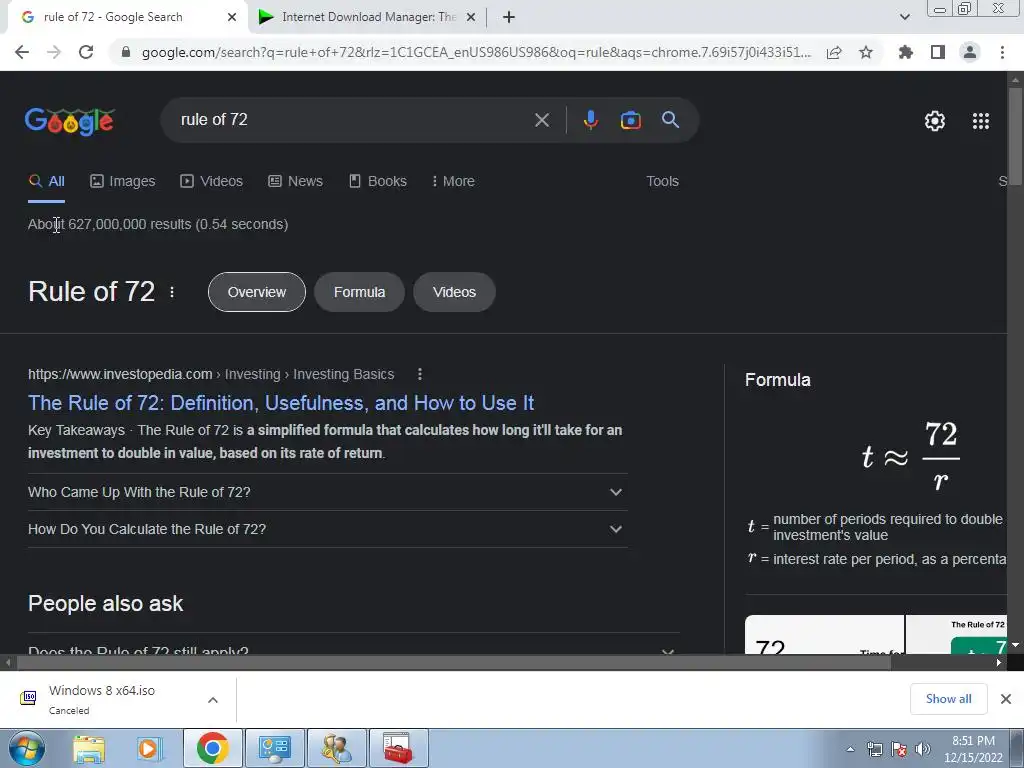Open download options for Windows 8 x64.iso
The width and height of the screenshot is (1024, 768).
(213, 700)
